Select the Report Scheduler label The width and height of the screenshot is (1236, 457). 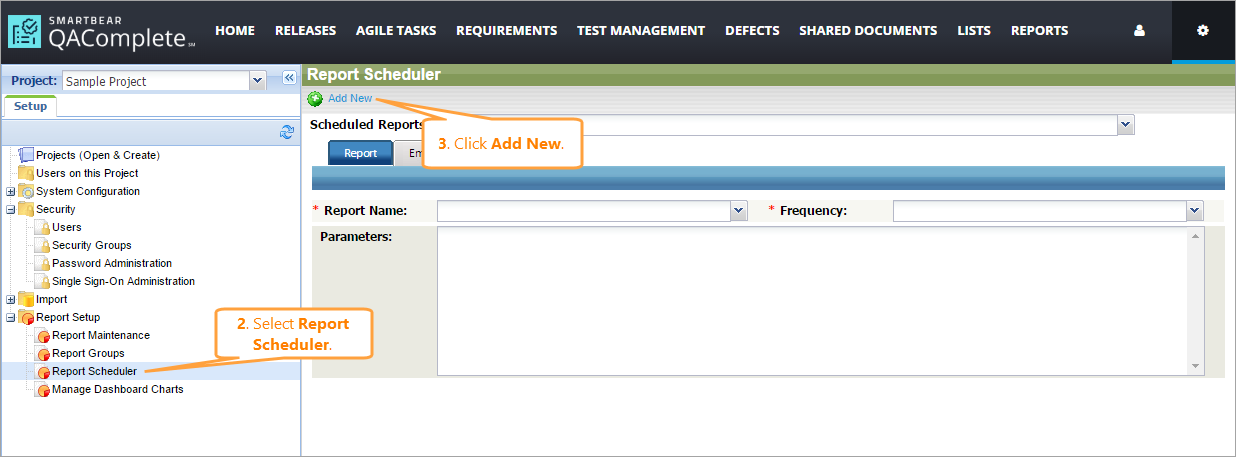[94, 371]
